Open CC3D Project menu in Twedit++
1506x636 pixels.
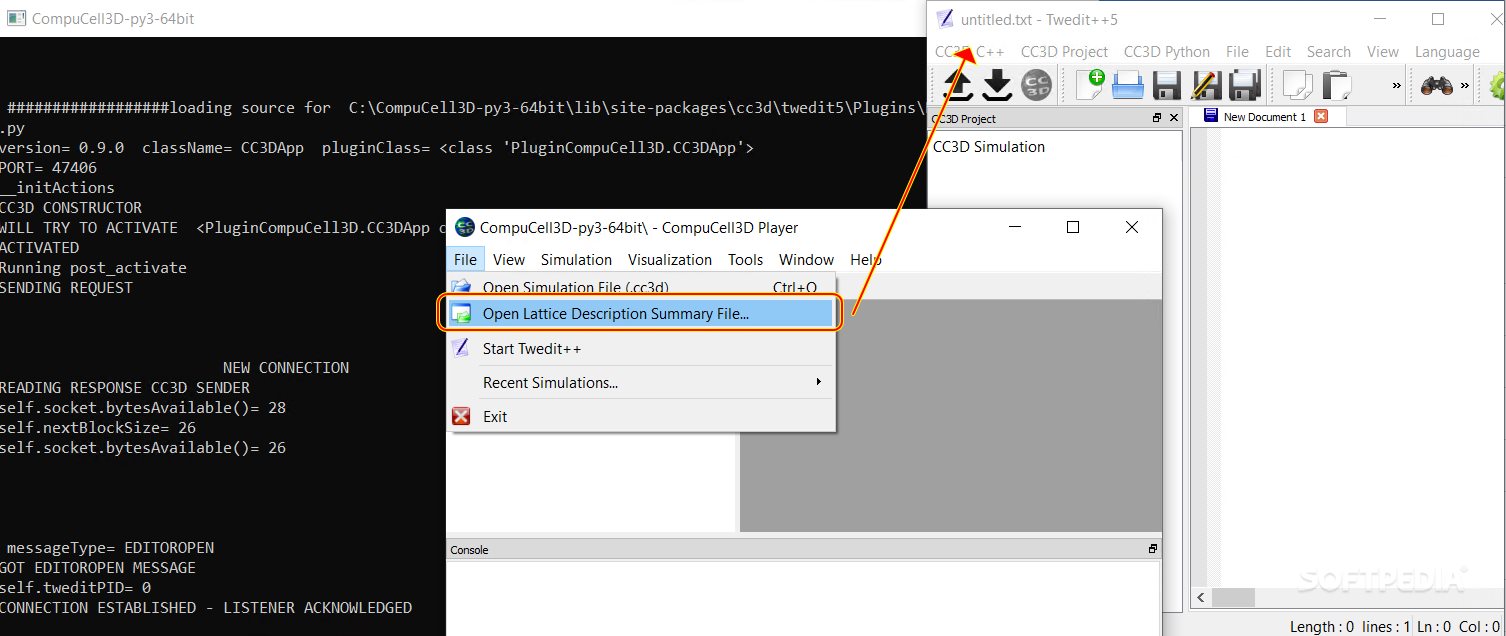coord(1064,51)
